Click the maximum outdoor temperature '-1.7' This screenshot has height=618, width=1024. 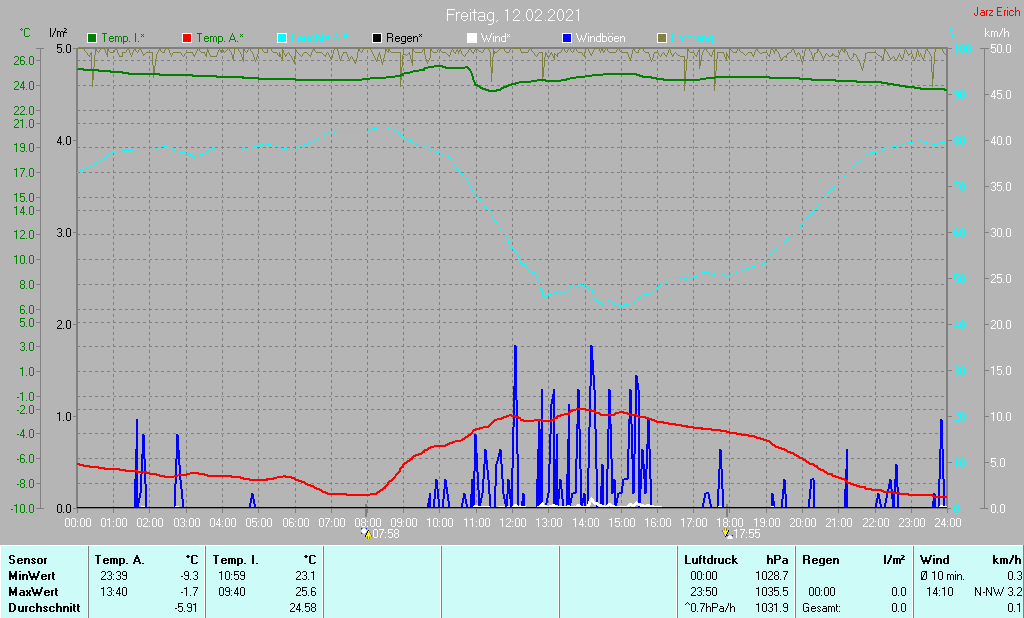point(189,592)
